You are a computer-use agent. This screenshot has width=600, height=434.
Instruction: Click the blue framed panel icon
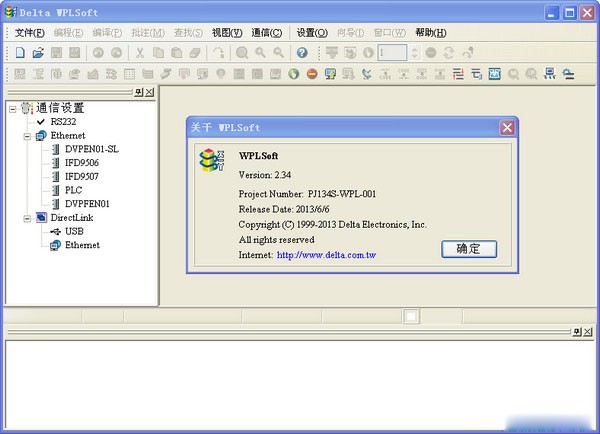tap(494, 73)
